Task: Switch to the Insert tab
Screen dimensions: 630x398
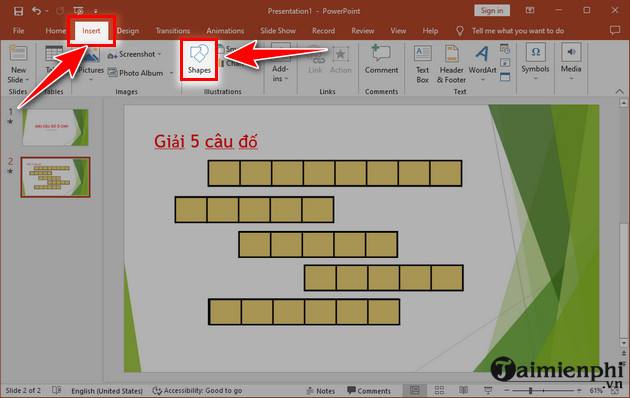Action: coord(91,31)
